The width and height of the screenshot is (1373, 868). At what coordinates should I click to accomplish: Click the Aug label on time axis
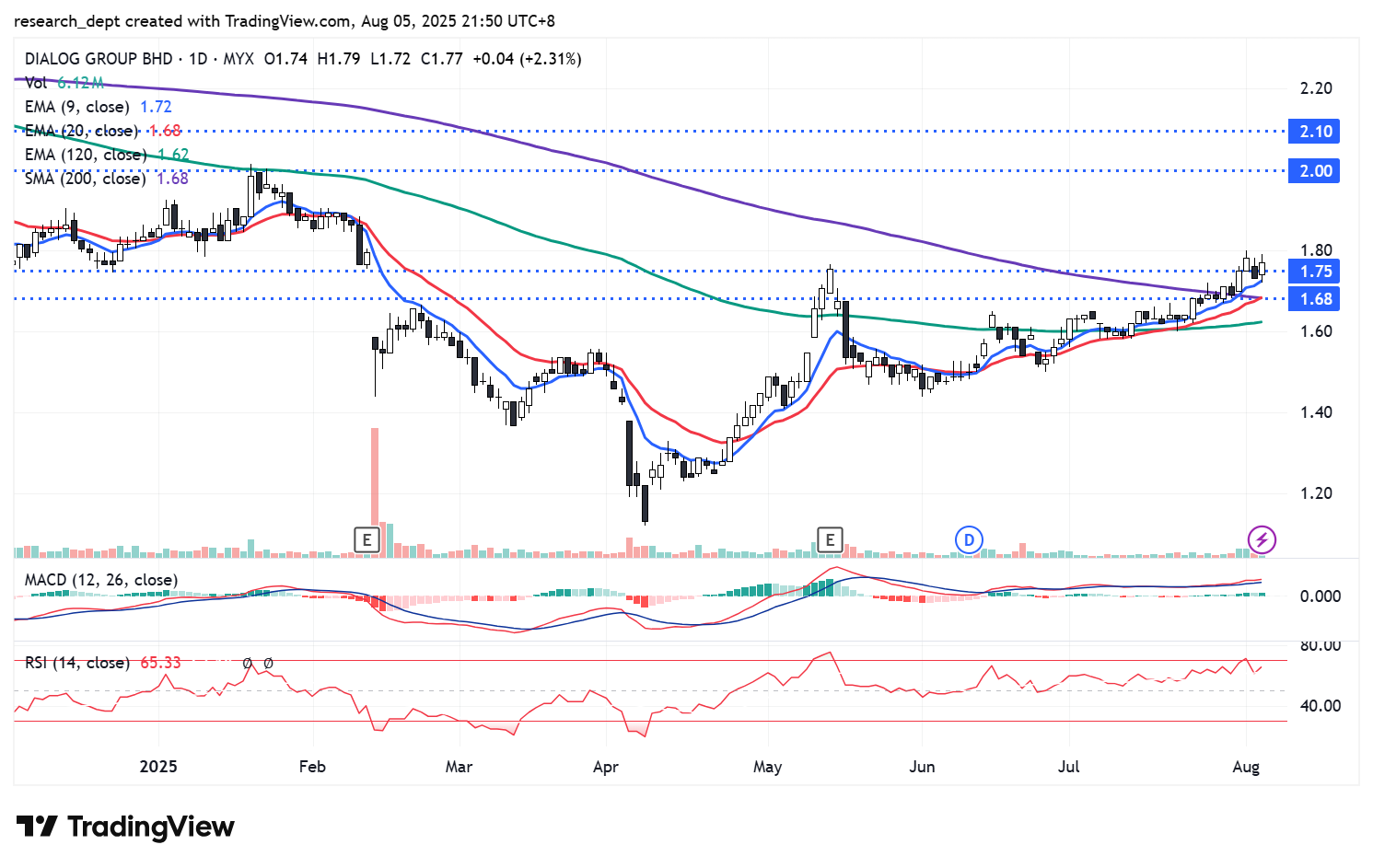click(x=1246, y=767)
